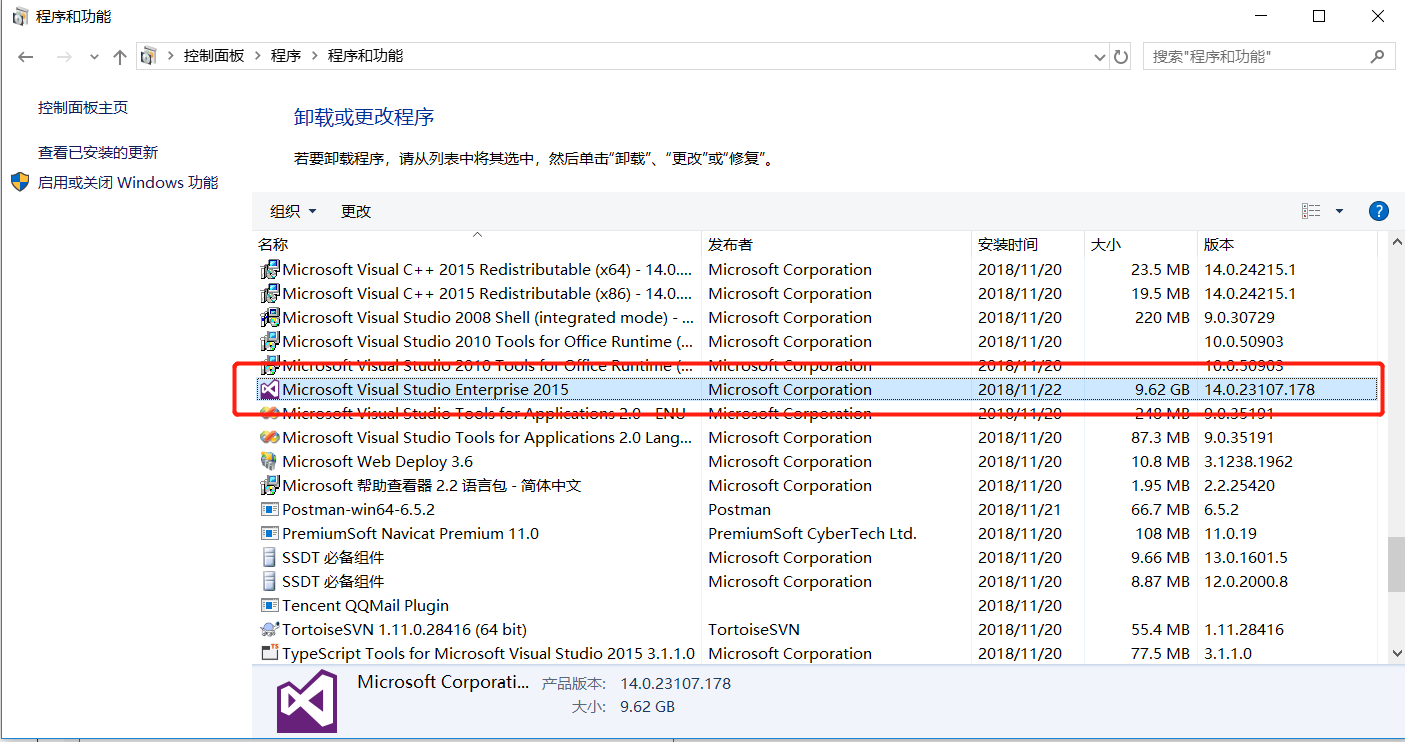Click version cell 14.0.23107.178 in list

coord(1259,389)
